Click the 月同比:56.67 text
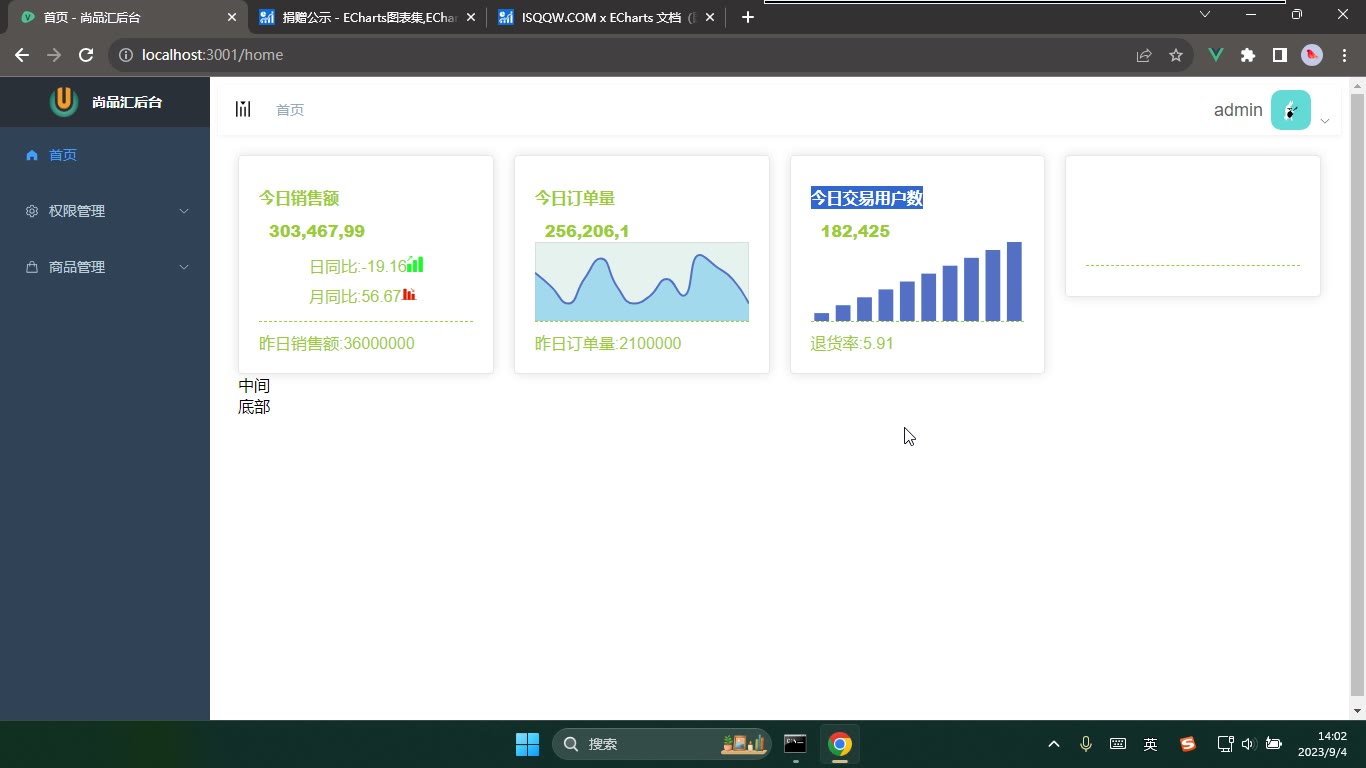The height and width of the screenshot is (768, 1366). pyautogui.click(x=355, y=296)
